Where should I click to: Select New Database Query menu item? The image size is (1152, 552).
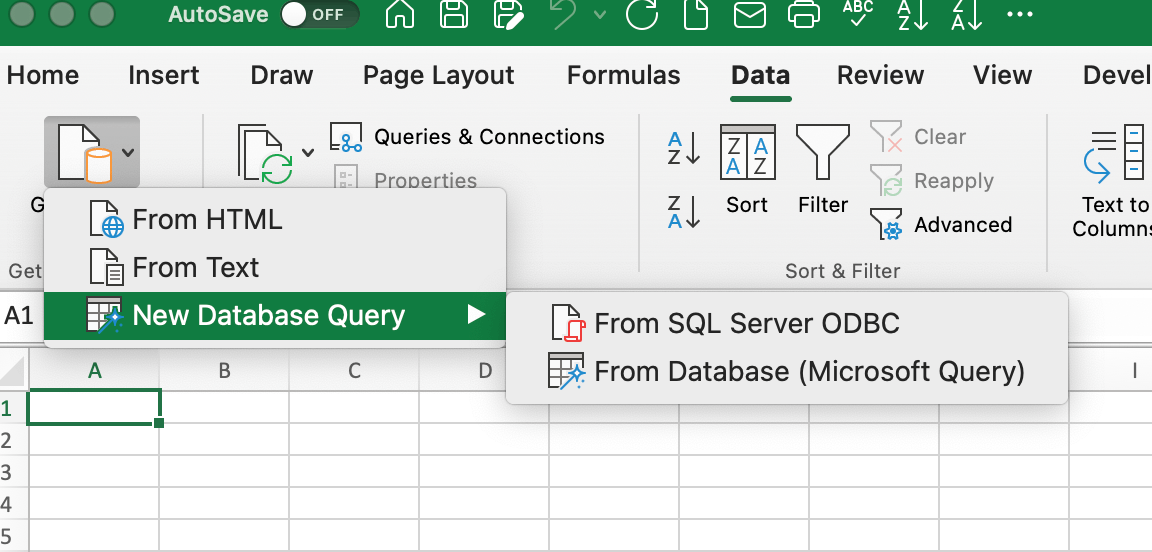pyautogui.click(x=275, y=315)
